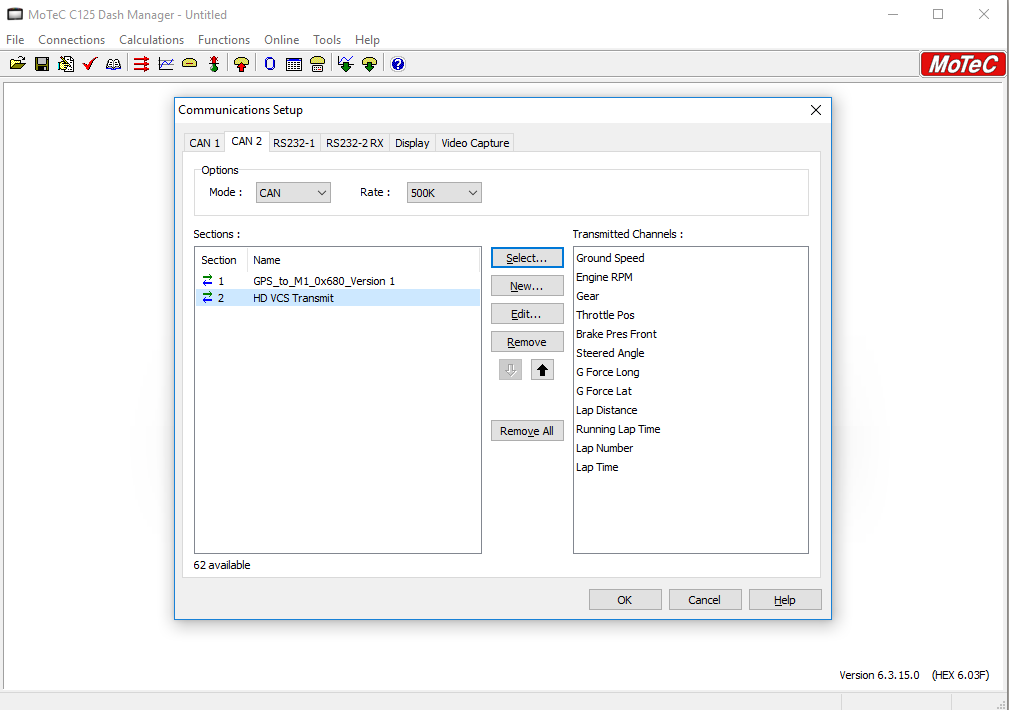
Task: Select the Lap Time channel entry
Action: [597, 467]
